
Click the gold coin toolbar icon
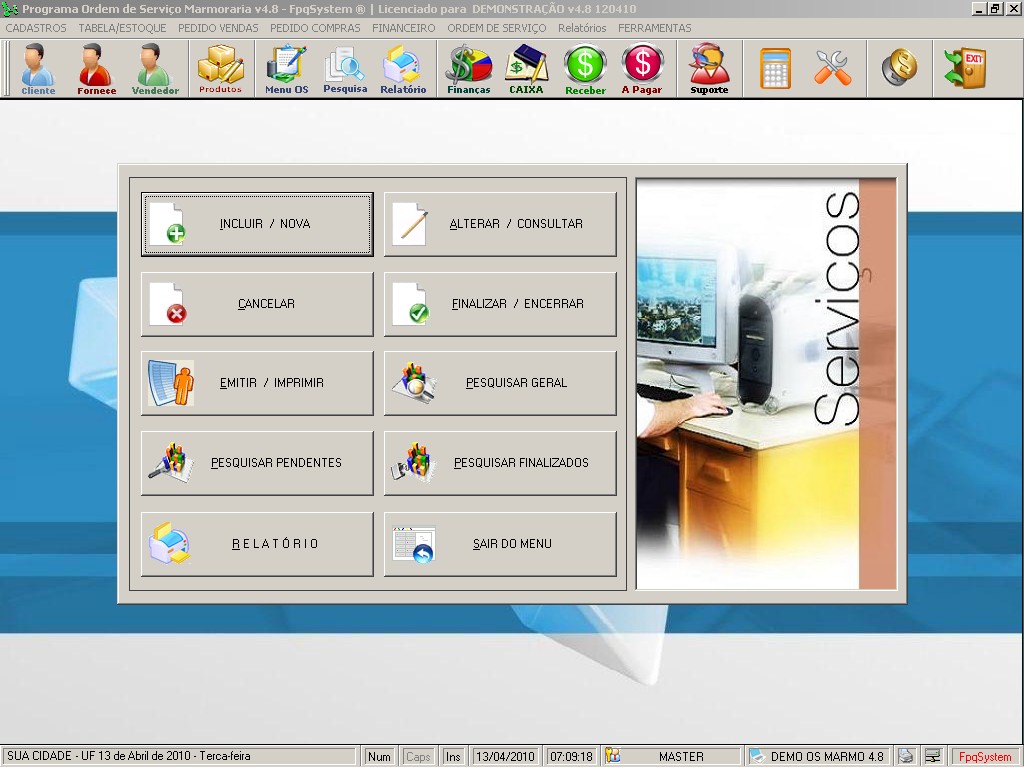pos(899,68)
